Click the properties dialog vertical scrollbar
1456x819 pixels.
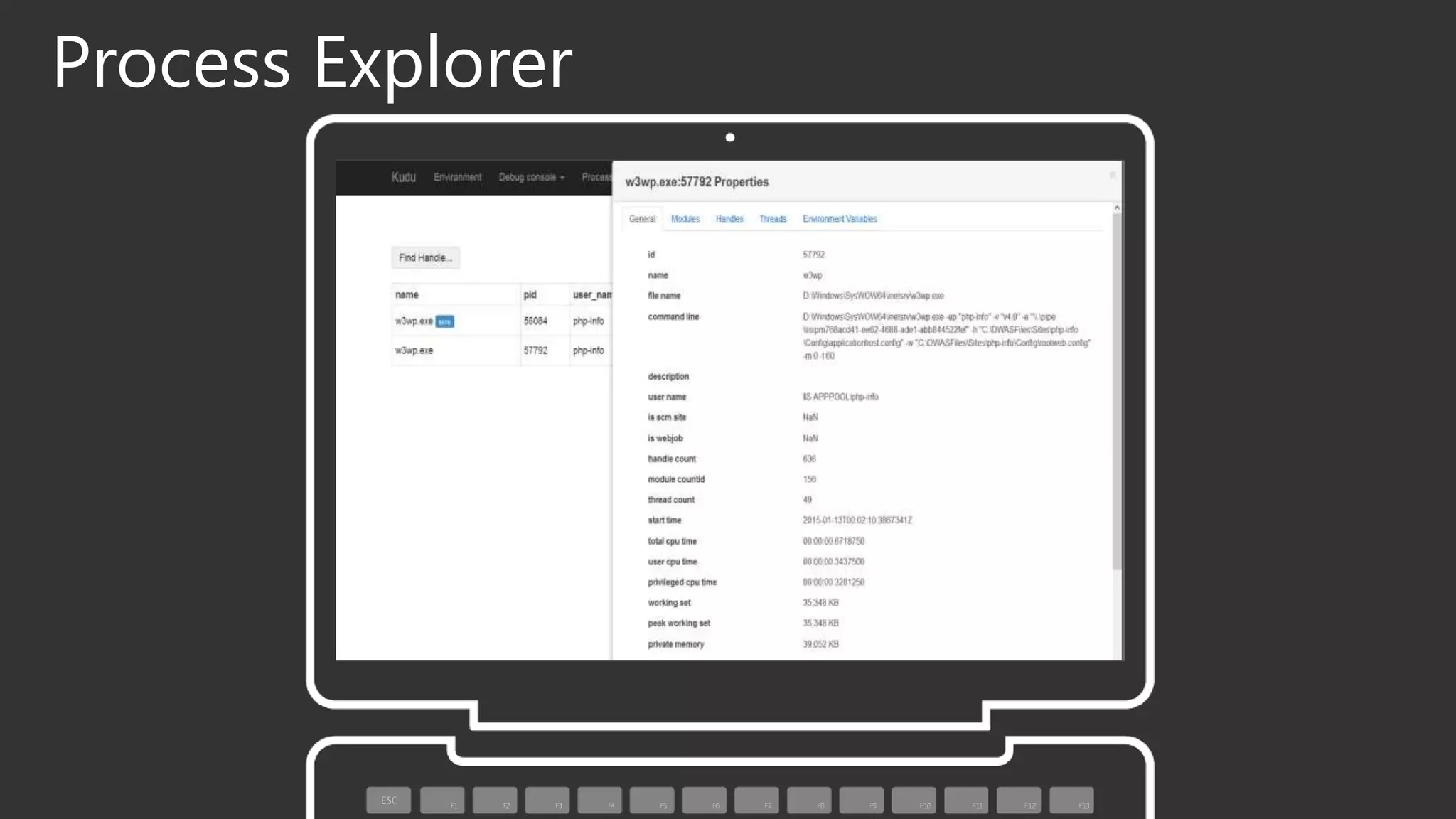[x=1117, y=391]
